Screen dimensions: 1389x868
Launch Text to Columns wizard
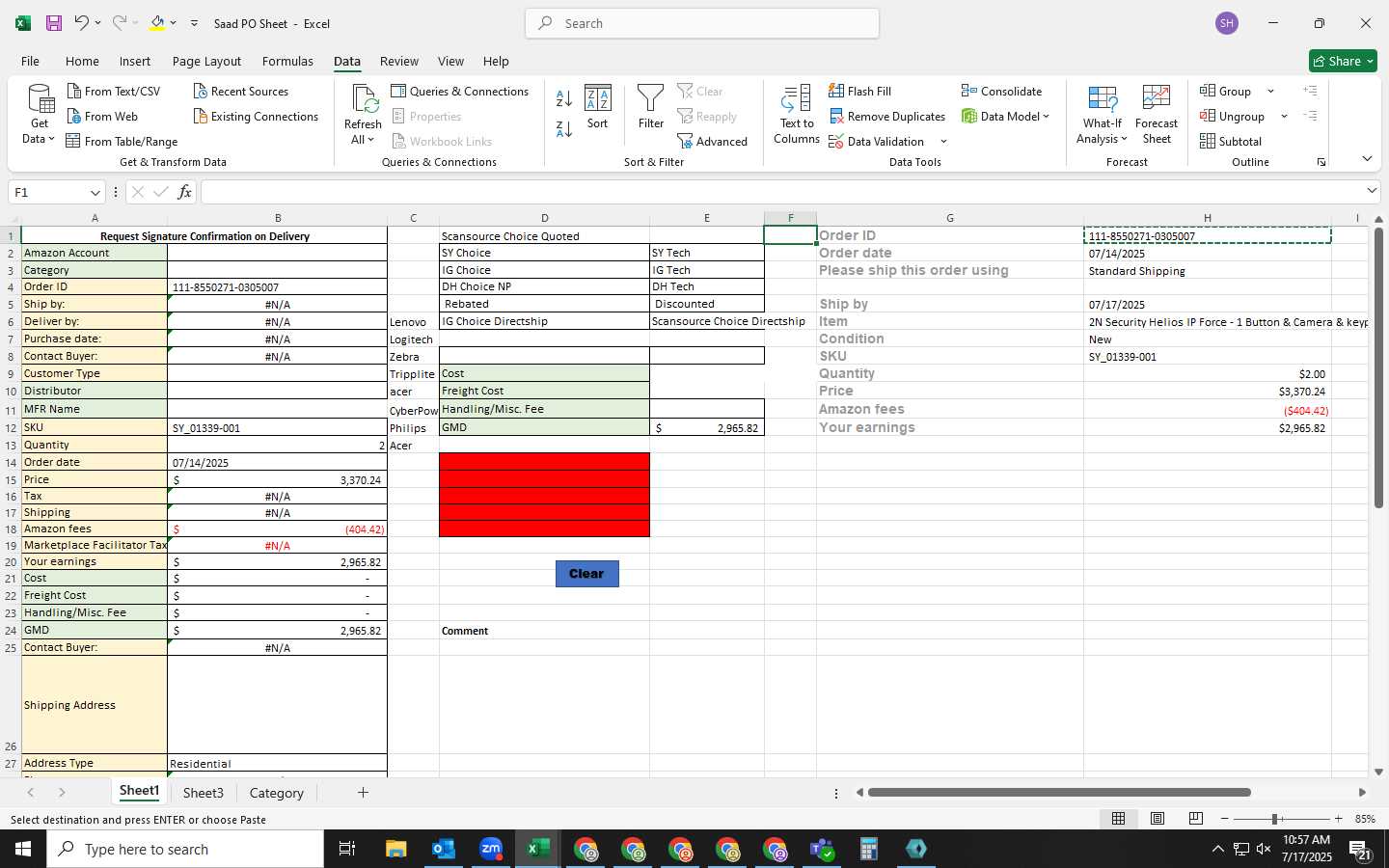797,115
